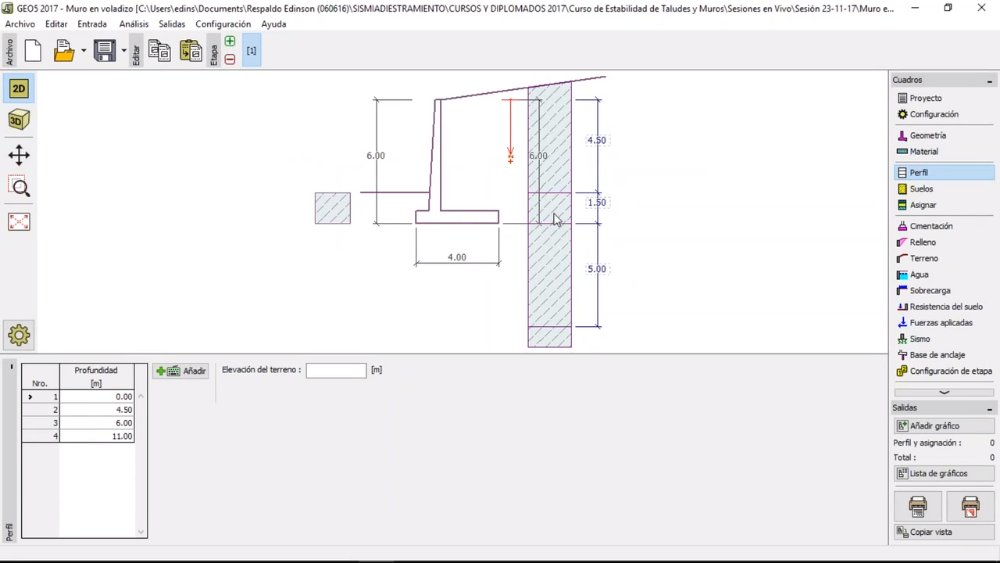Image resolution: width=1000 pixels, height=563 pixels.
Task: Switch to 3D view
Action: 18,120
